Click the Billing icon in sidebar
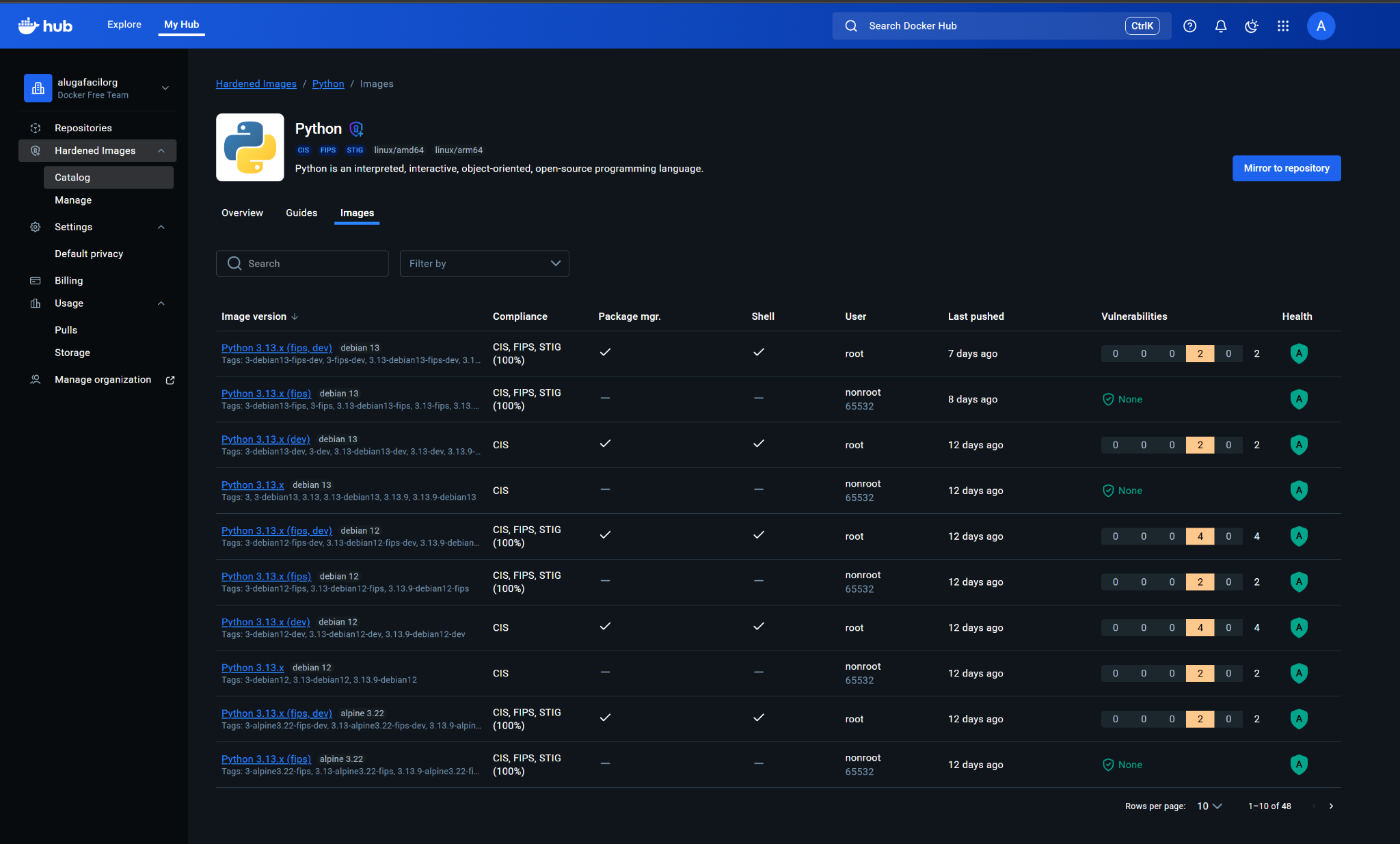The image size is (1400, 844). tap(35, 280)
